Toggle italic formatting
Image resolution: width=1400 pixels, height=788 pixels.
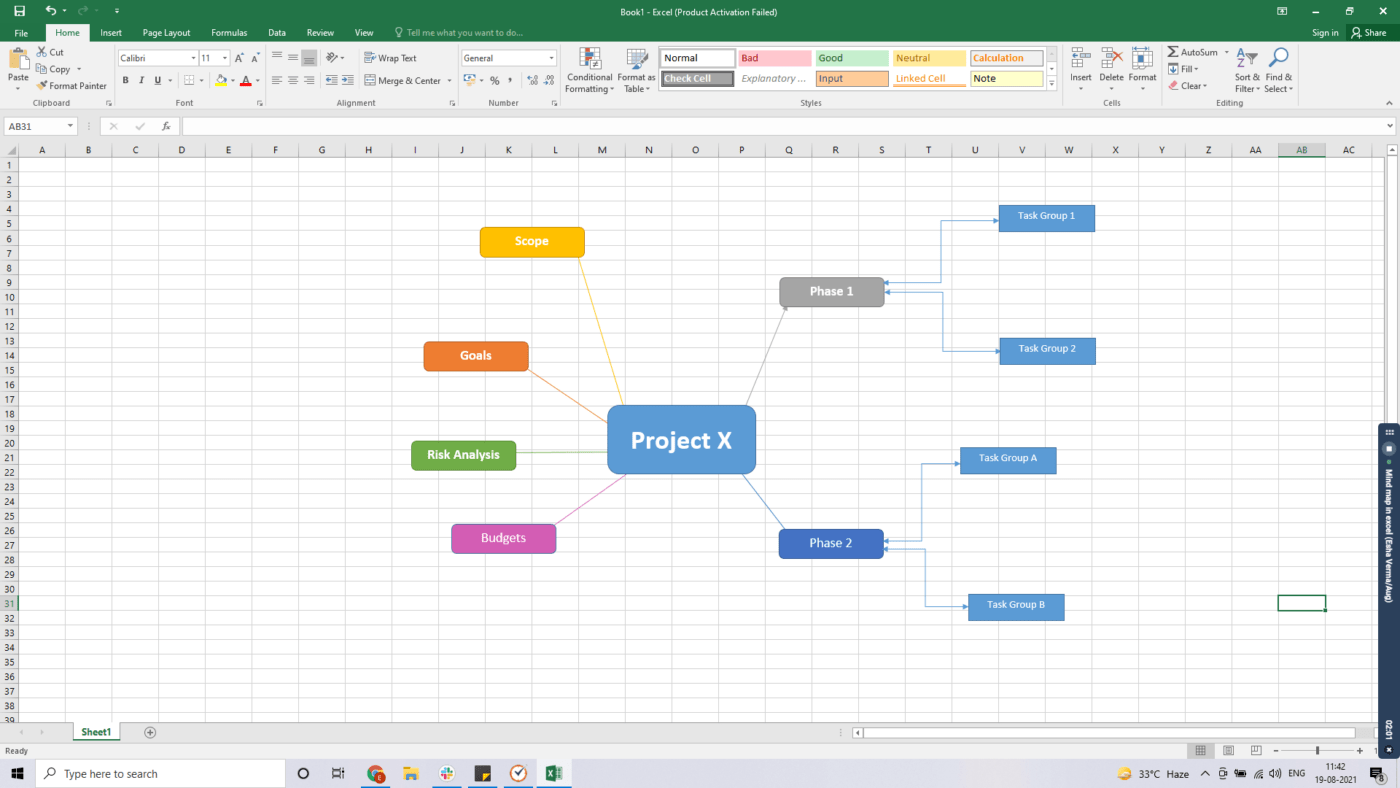coord(141,79)
